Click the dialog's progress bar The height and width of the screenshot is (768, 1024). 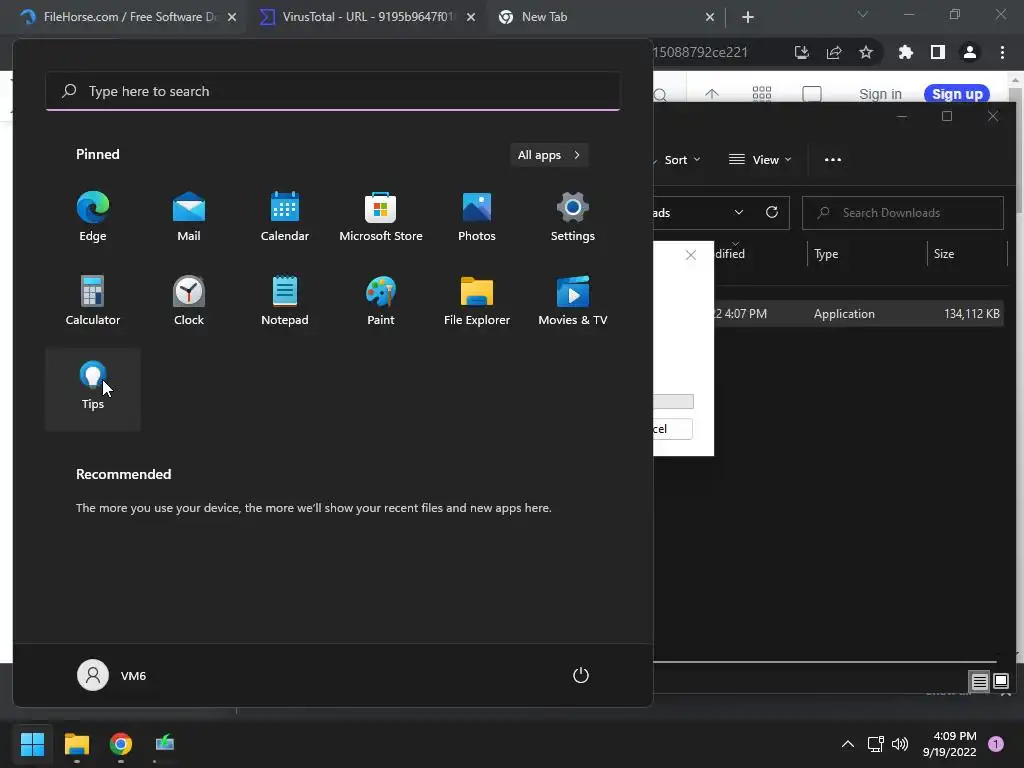click(673, 401)
